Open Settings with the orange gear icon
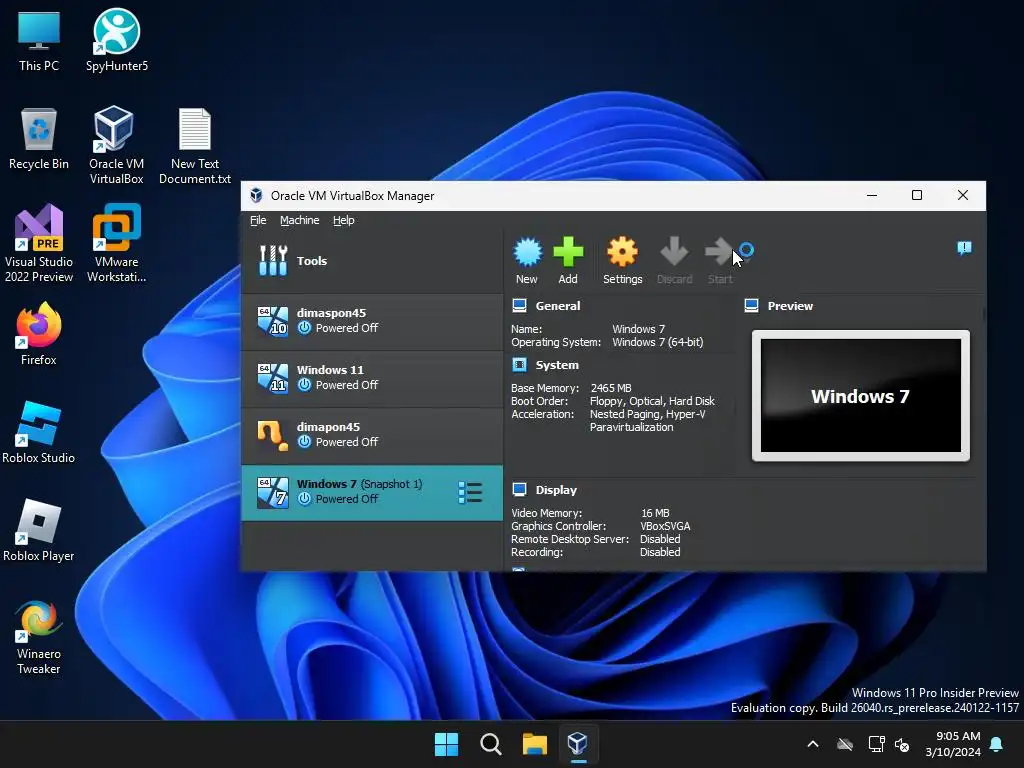The width and height of the screenshot is (1024, 768). pyautogui.click(x=622, y=252)
